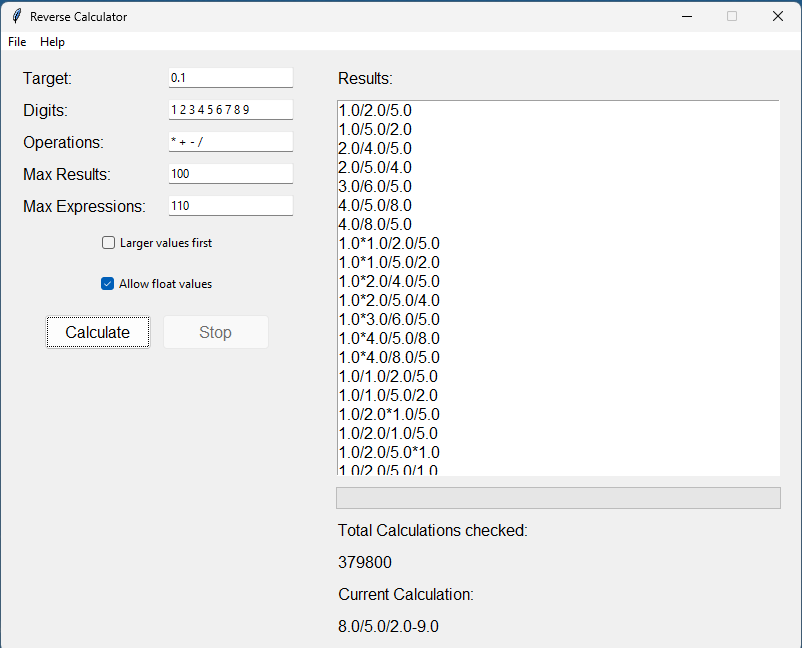Select result 1.0/2.0/5.0
The image size is (802, 648).
[375, 110]
